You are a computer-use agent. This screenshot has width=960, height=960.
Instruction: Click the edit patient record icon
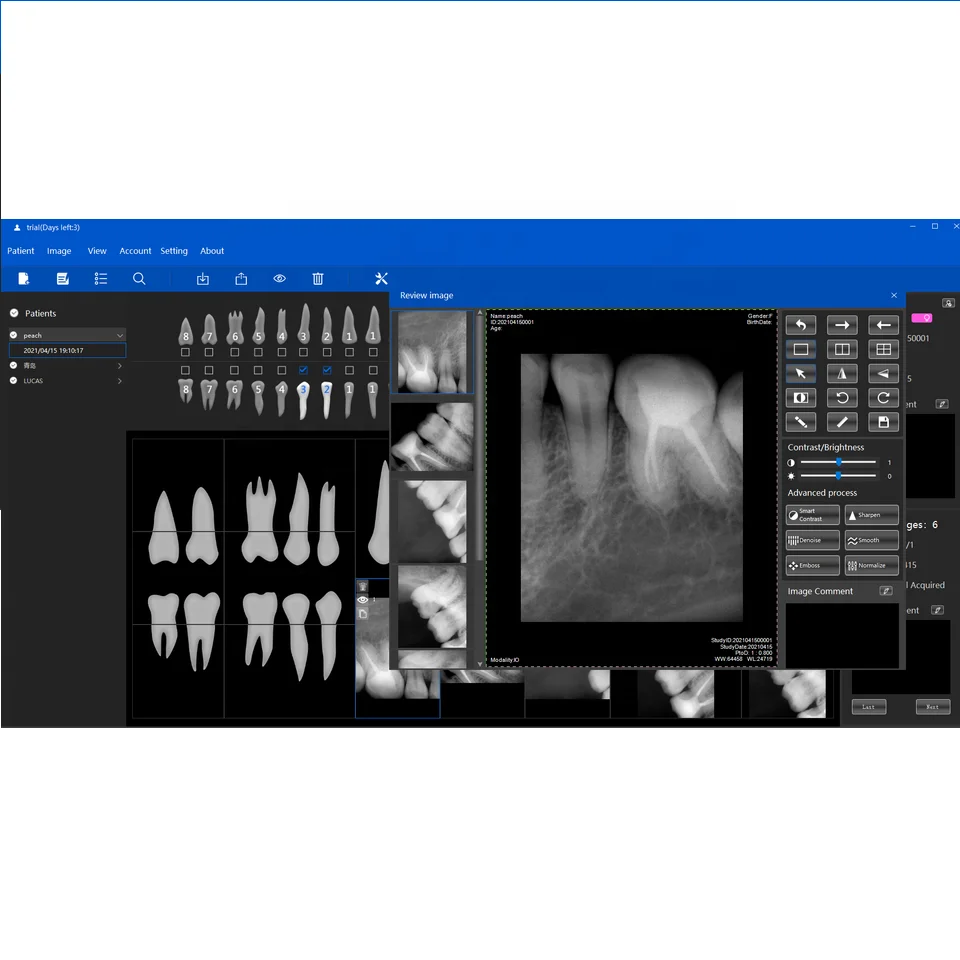point(62,279)
